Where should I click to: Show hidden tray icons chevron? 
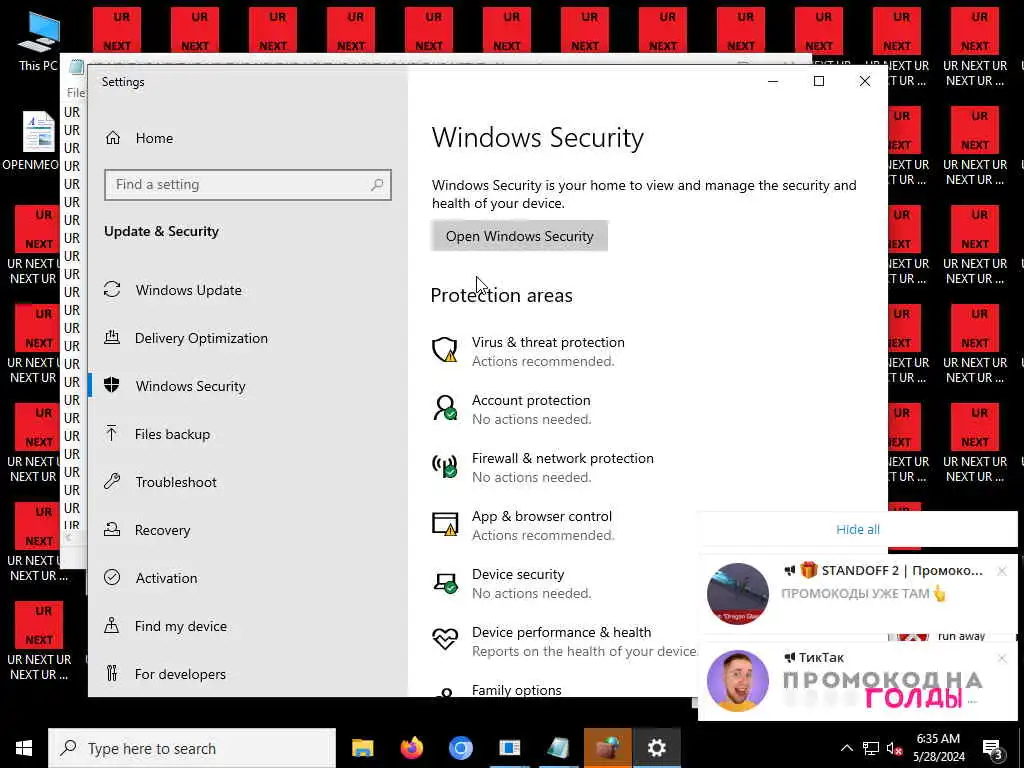[846, 748]
